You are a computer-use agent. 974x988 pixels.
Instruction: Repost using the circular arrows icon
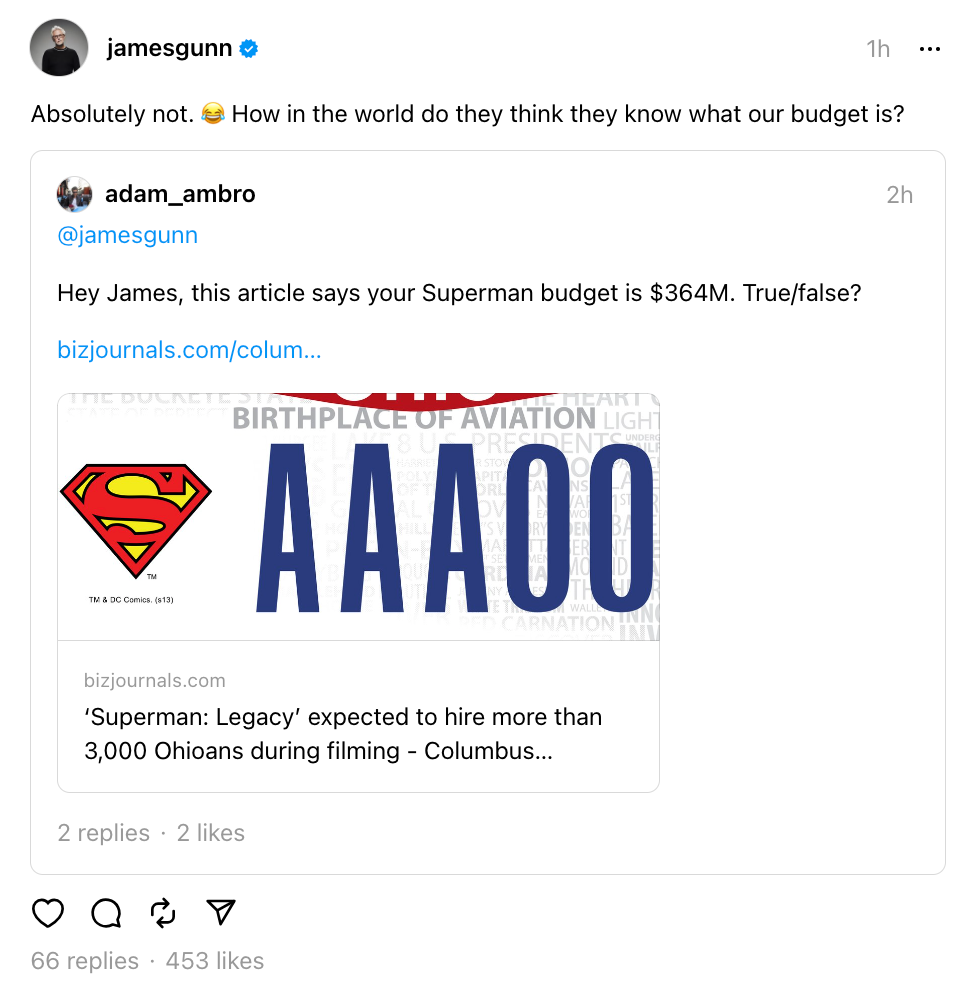(x=163, y=912)
